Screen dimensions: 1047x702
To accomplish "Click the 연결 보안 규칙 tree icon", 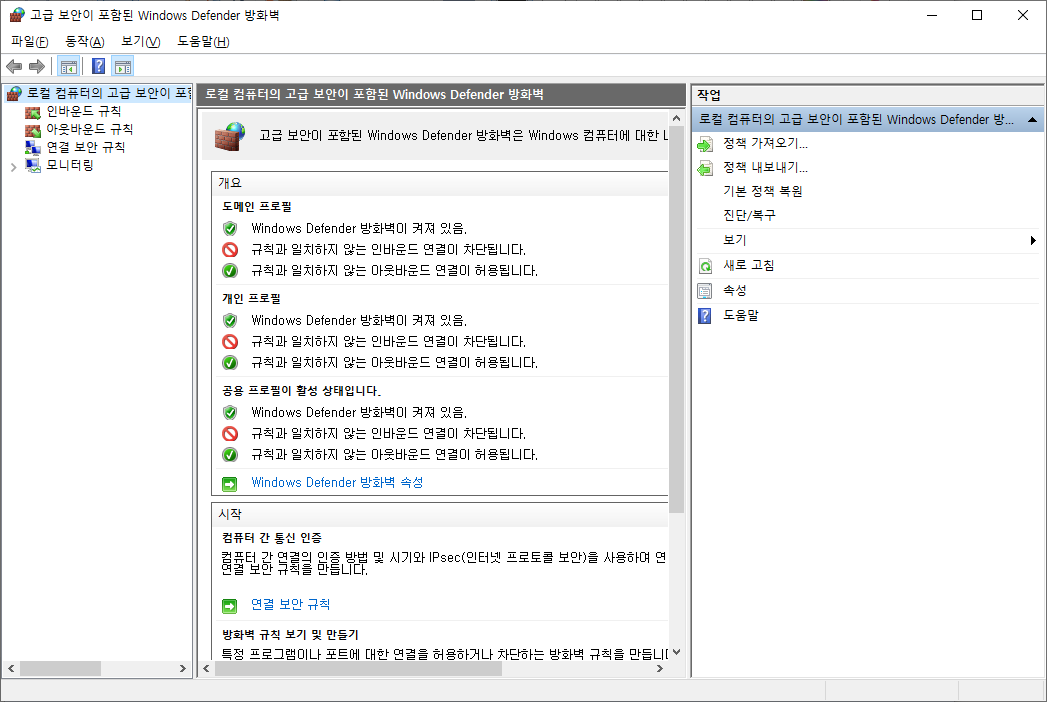I will 33,148.
